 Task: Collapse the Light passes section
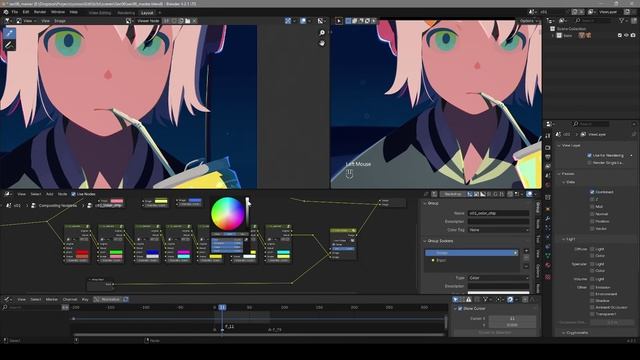[569, 239]
